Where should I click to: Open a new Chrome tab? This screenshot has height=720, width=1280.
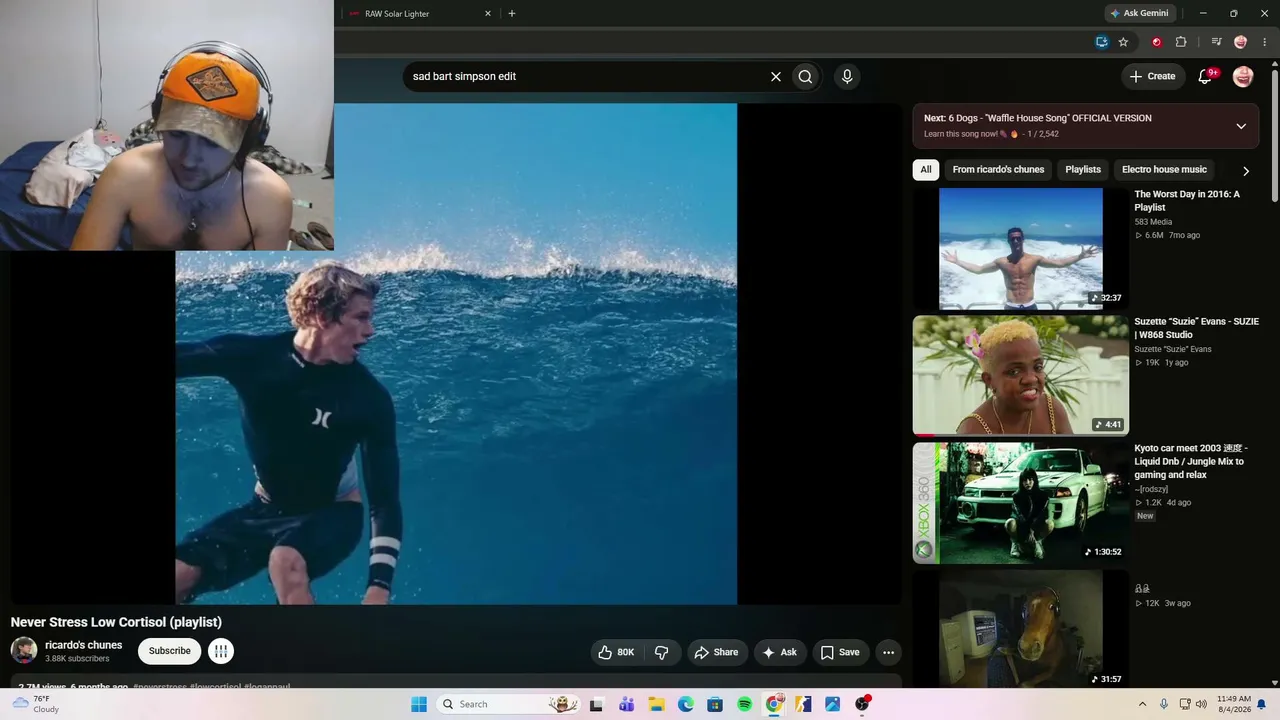(x=512, y=14)
